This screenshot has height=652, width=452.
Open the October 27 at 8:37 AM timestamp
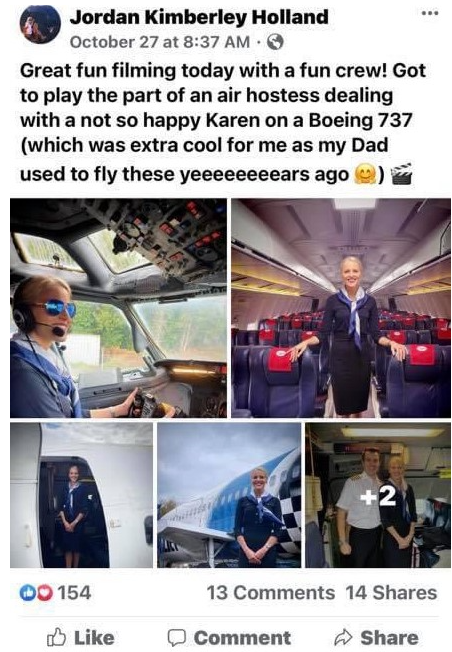coord(160,42)
